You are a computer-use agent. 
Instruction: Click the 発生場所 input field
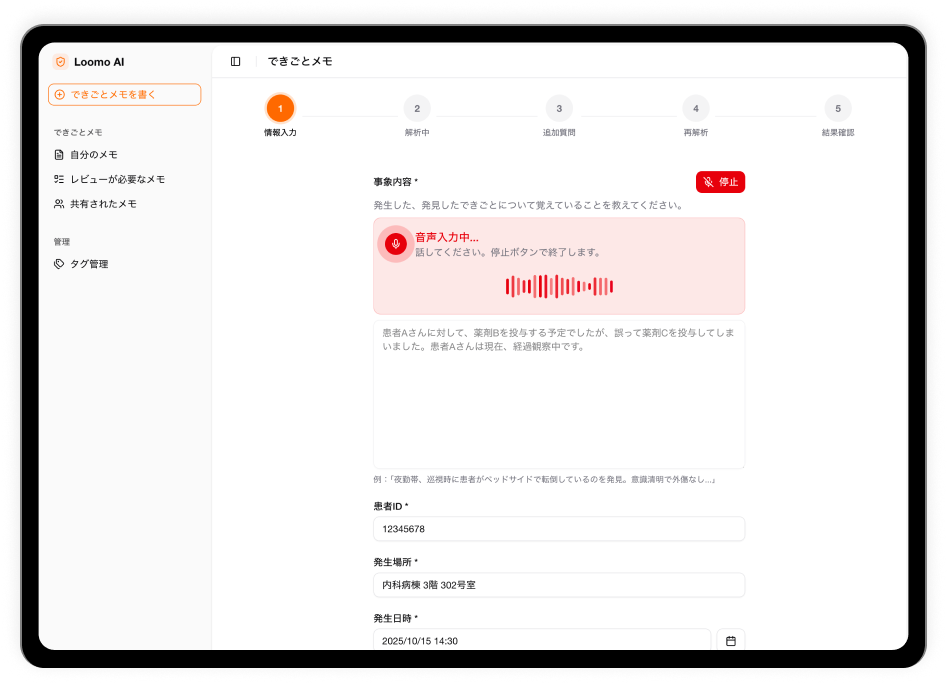click(x=559, y=585)
